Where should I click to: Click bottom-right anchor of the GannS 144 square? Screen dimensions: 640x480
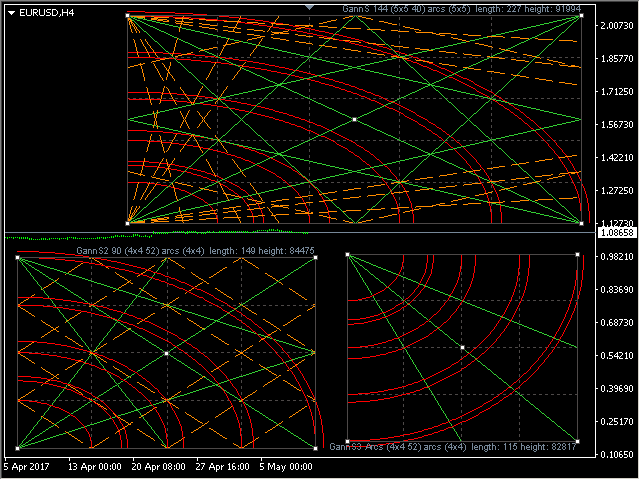(581, 223)
